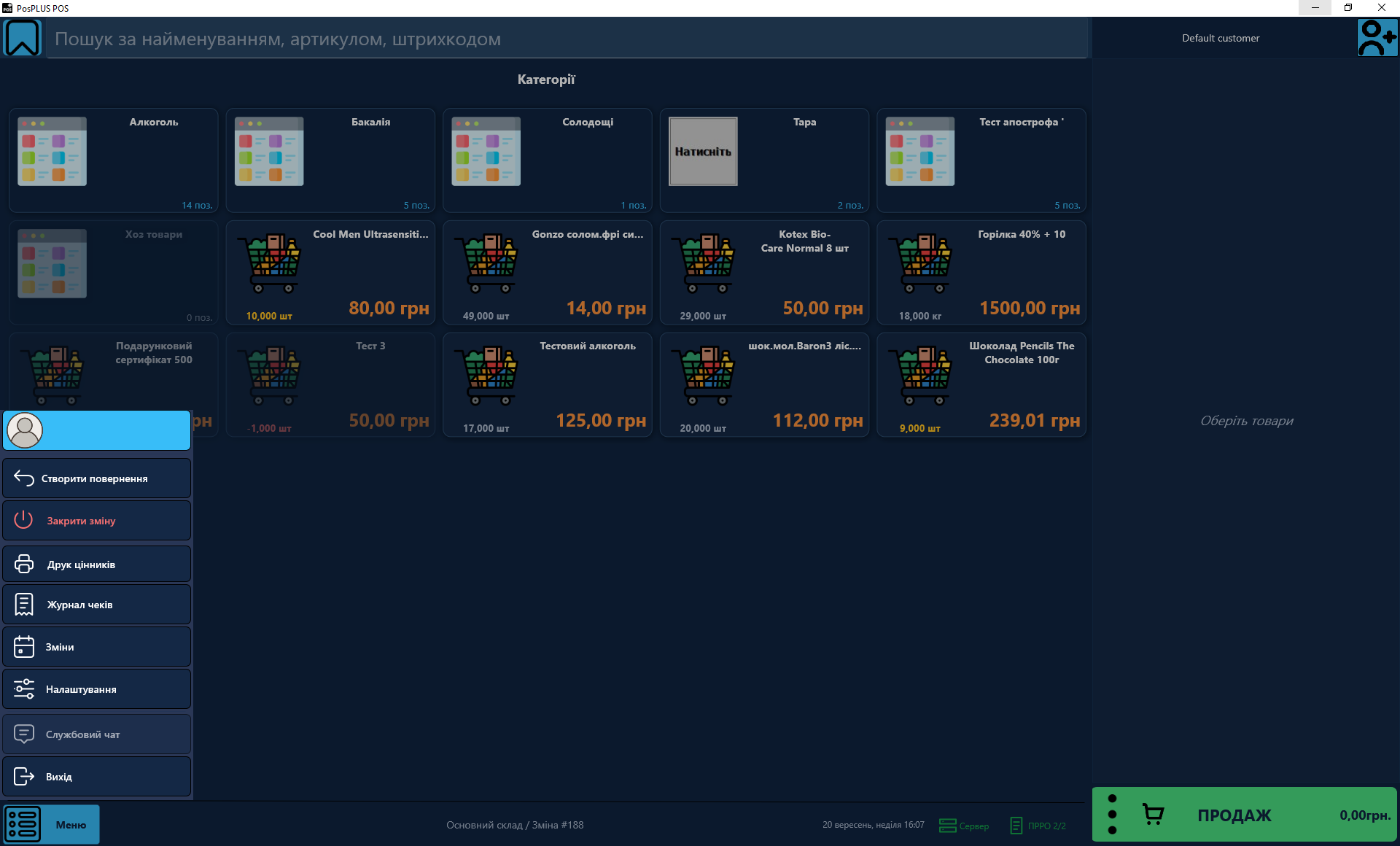Viewport: 1400px width, 846px height.
Task: Open Службовий чат menu item
Action: (97, 734)
